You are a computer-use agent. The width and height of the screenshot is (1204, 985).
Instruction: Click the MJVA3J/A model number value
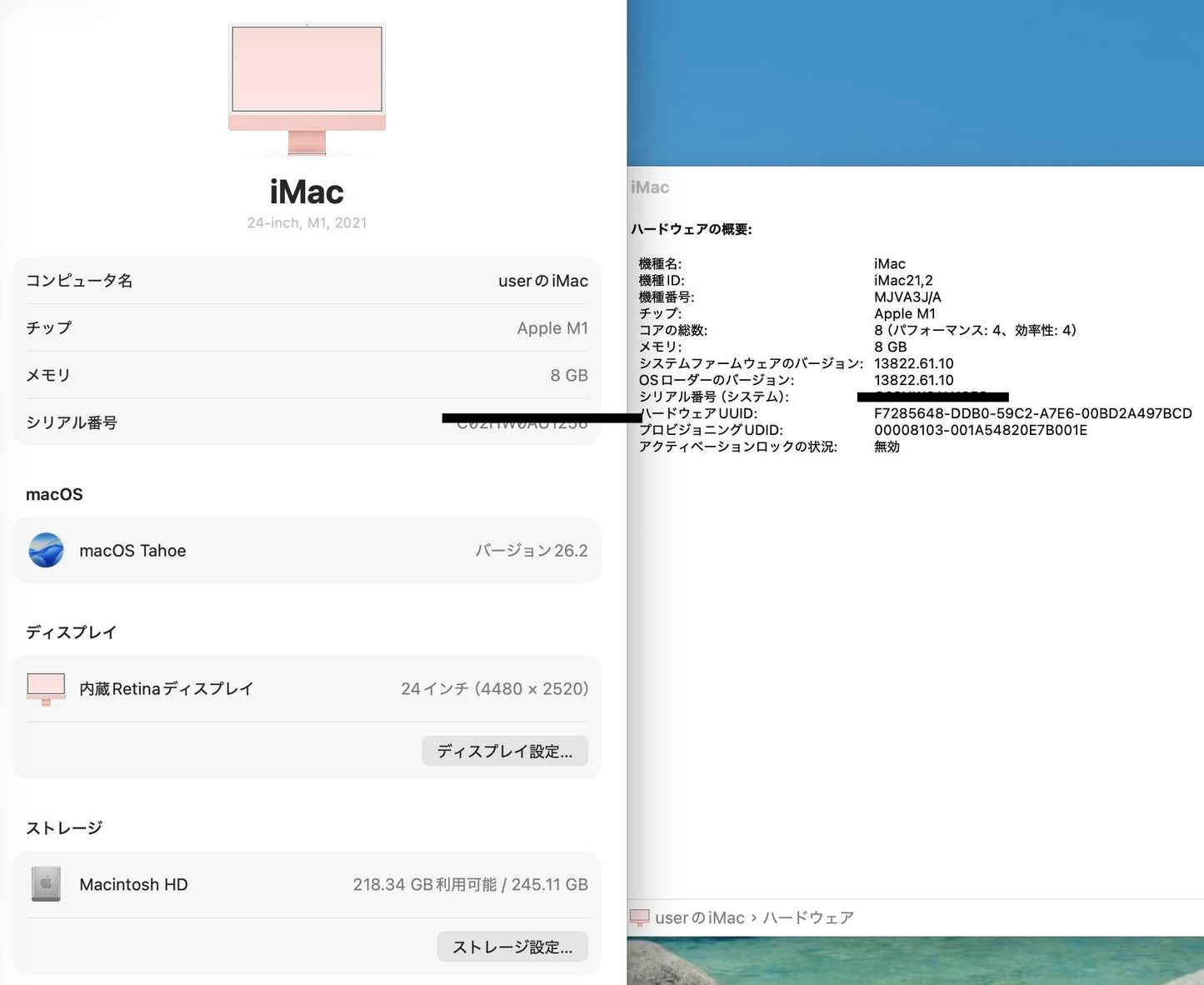907,297
